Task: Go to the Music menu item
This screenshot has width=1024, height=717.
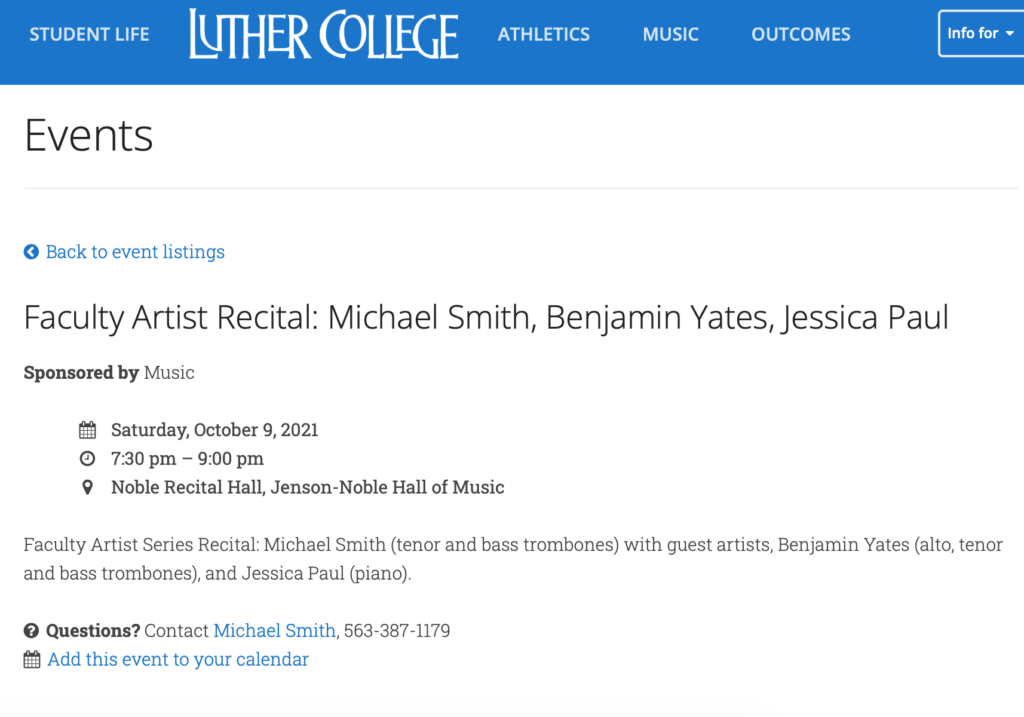Action: click(671, 34)
